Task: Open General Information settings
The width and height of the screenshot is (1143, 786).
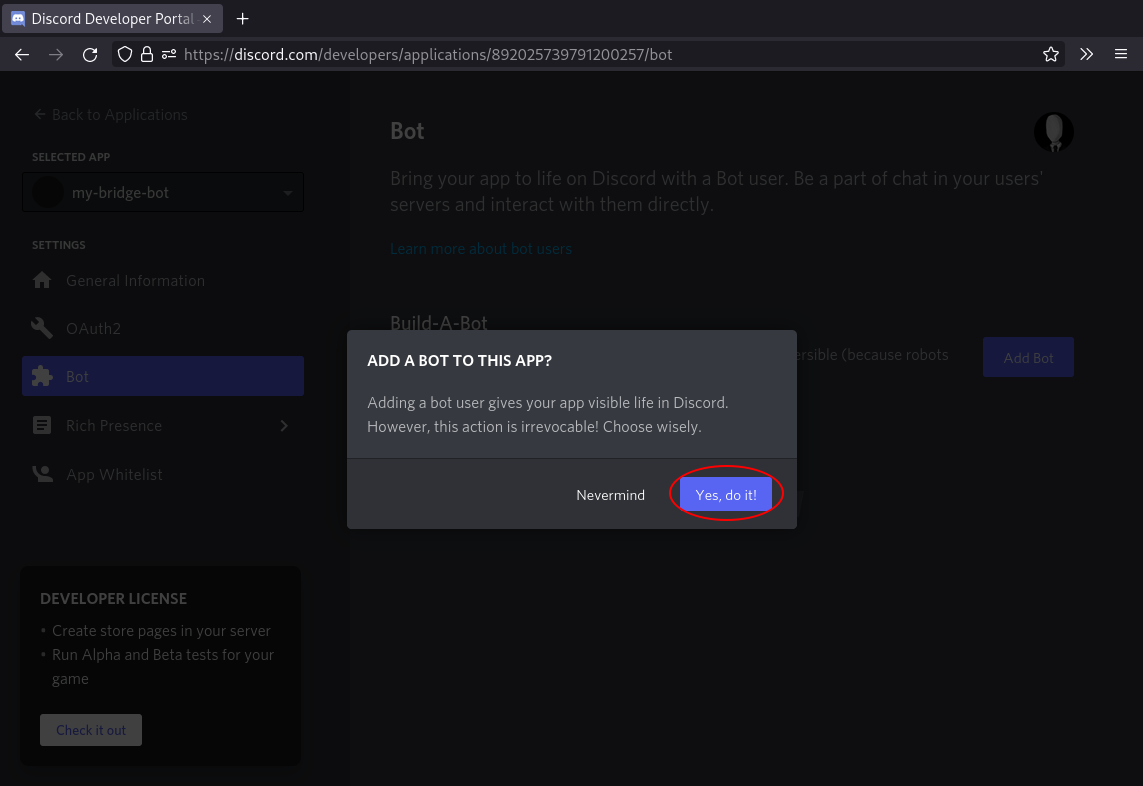Action: point(163,281)
